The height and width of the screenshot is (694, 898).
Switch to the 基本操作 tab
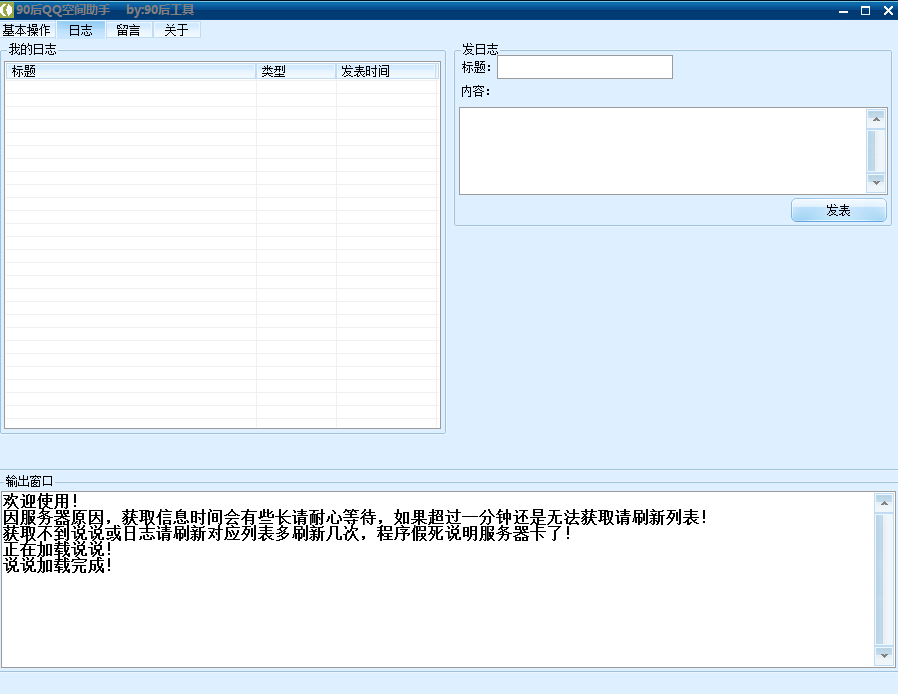coord(27,30)
